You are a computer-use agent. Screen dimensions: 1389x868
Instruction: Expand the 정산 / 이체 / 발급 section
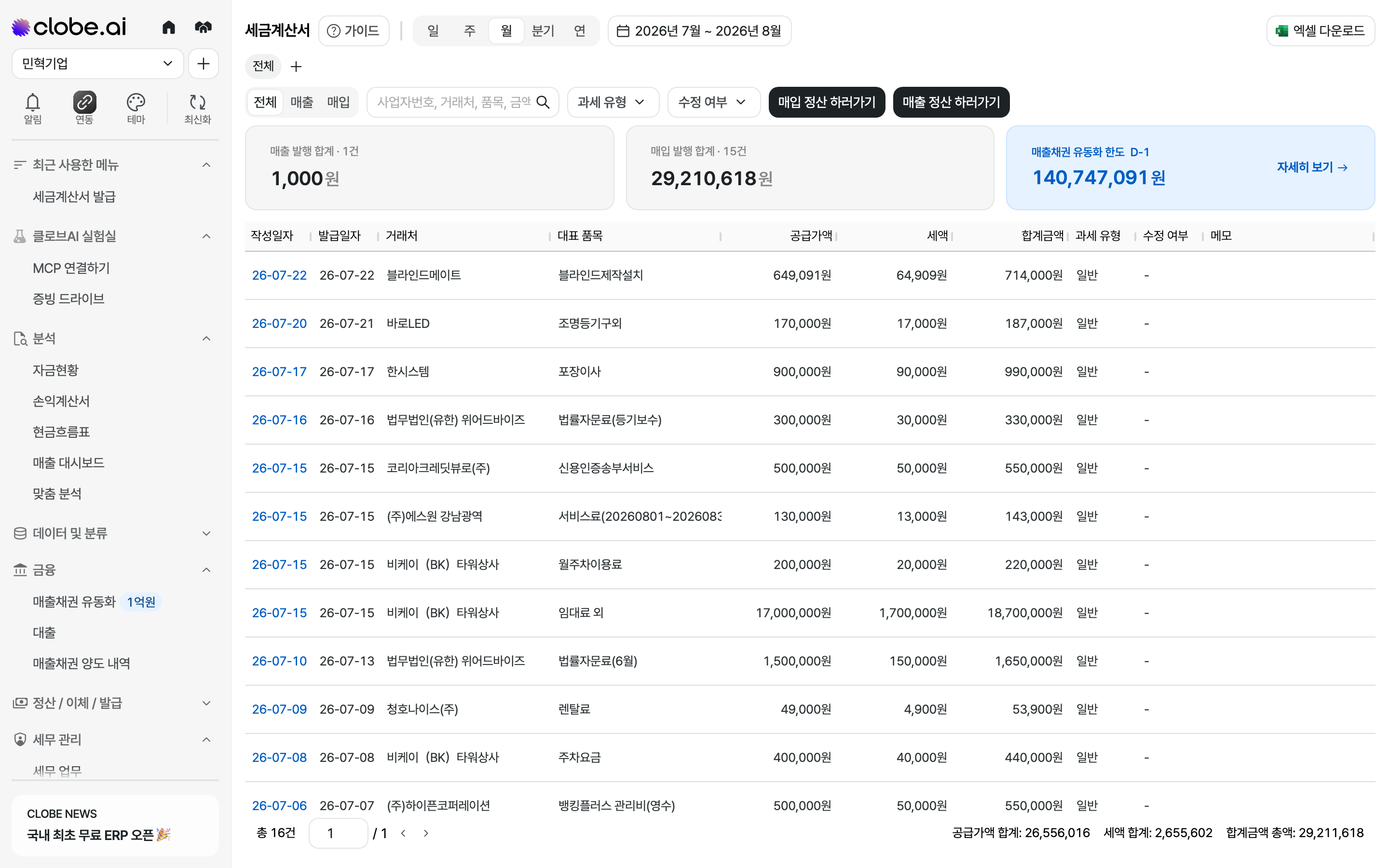[206, 703]
